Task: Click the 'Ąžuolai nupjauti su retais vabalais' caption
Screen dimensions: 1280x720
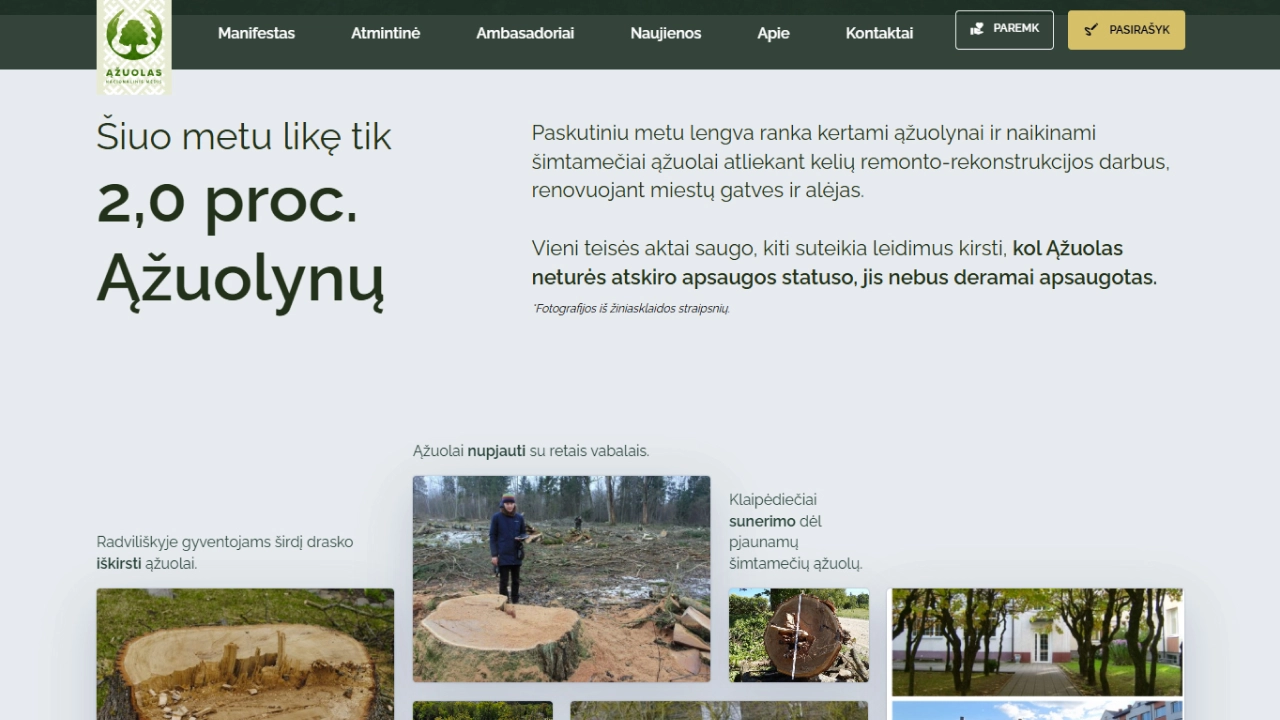Action: [531, 451]
